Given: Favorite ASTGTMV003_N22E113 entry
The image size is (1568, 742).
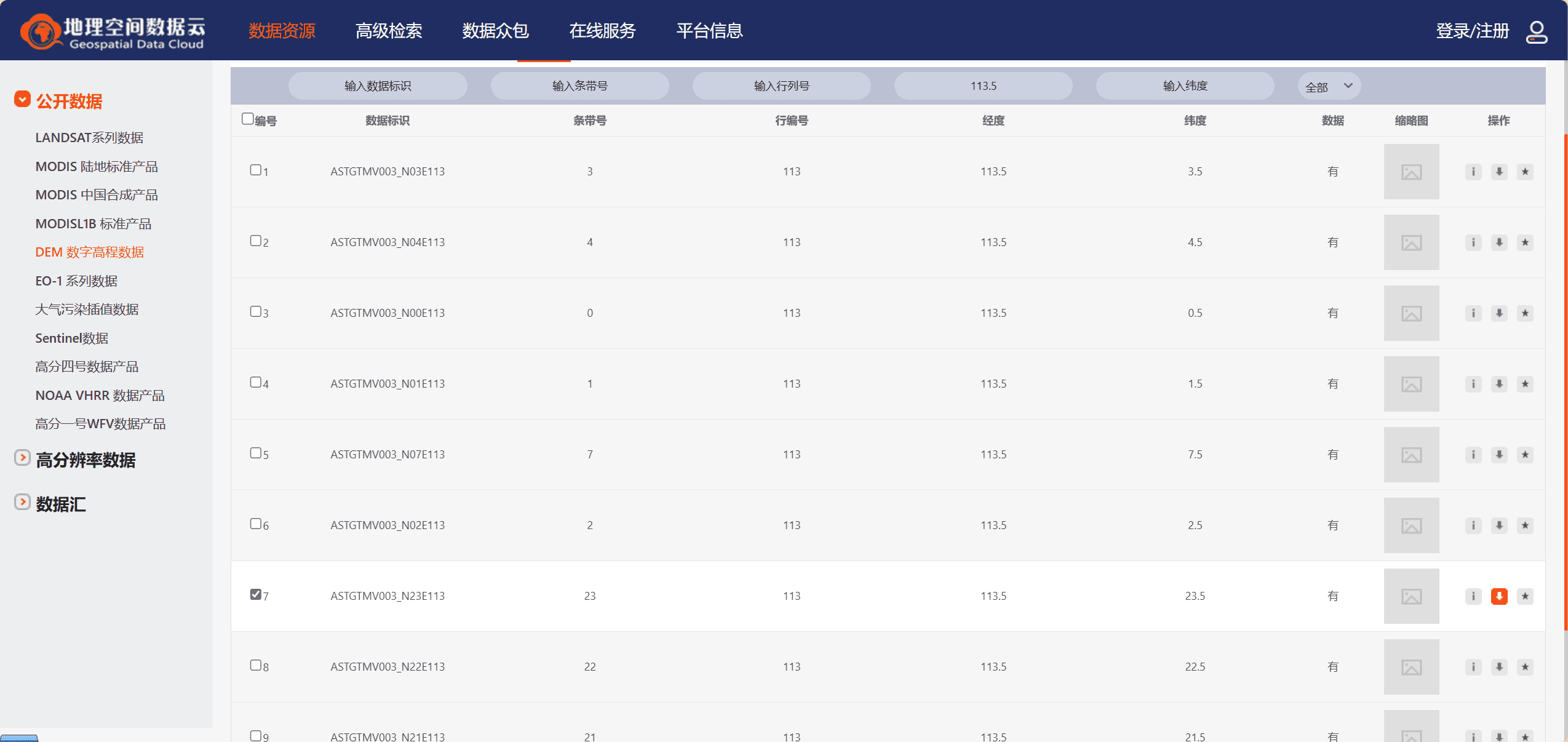Looking at the screenshot, I should pos(1525,667).
